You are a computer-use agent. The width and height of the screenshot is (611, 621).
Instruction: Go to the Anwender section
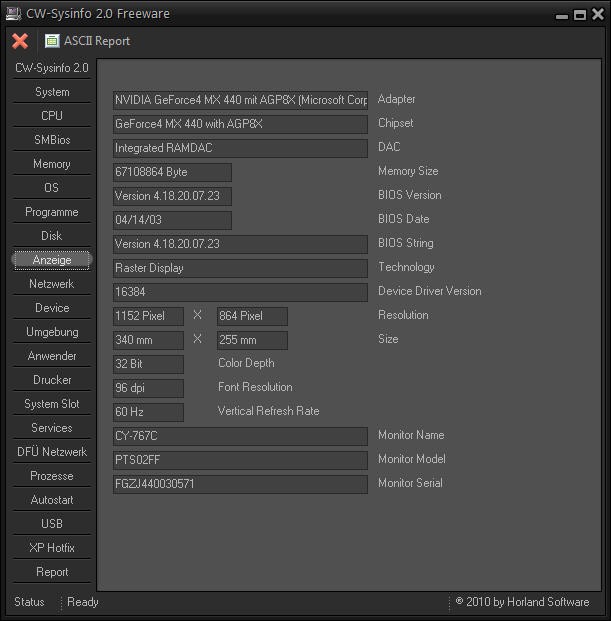(52, 356)
